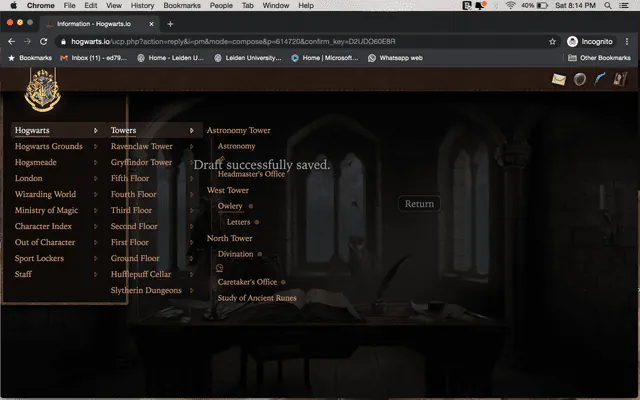Screen dimensions: 640x400
Task: Expand the Towers submenu arrow
Action: tap(191, 131)
